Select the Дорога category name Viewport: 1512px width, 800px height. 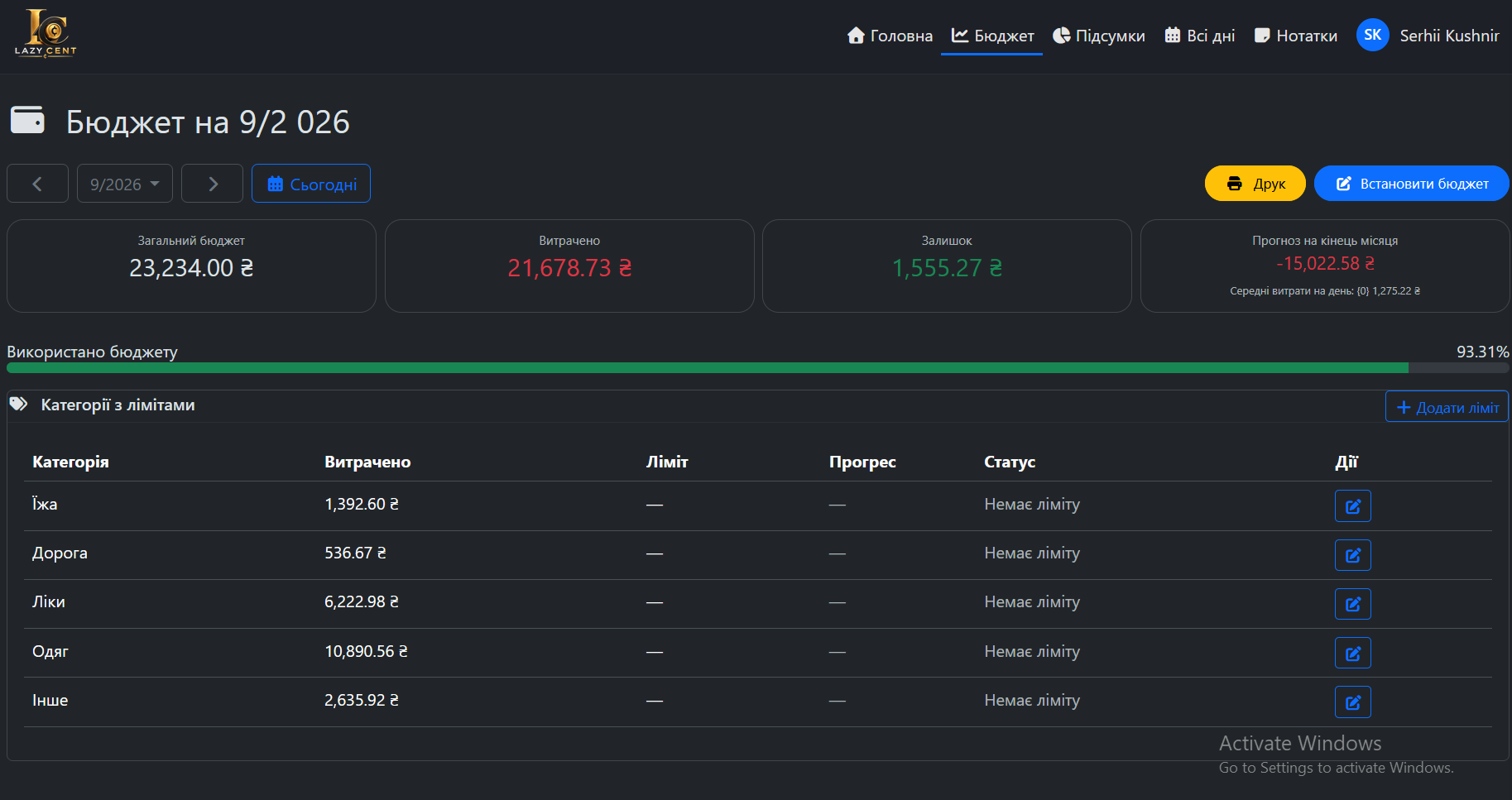[x=60, y=553]
